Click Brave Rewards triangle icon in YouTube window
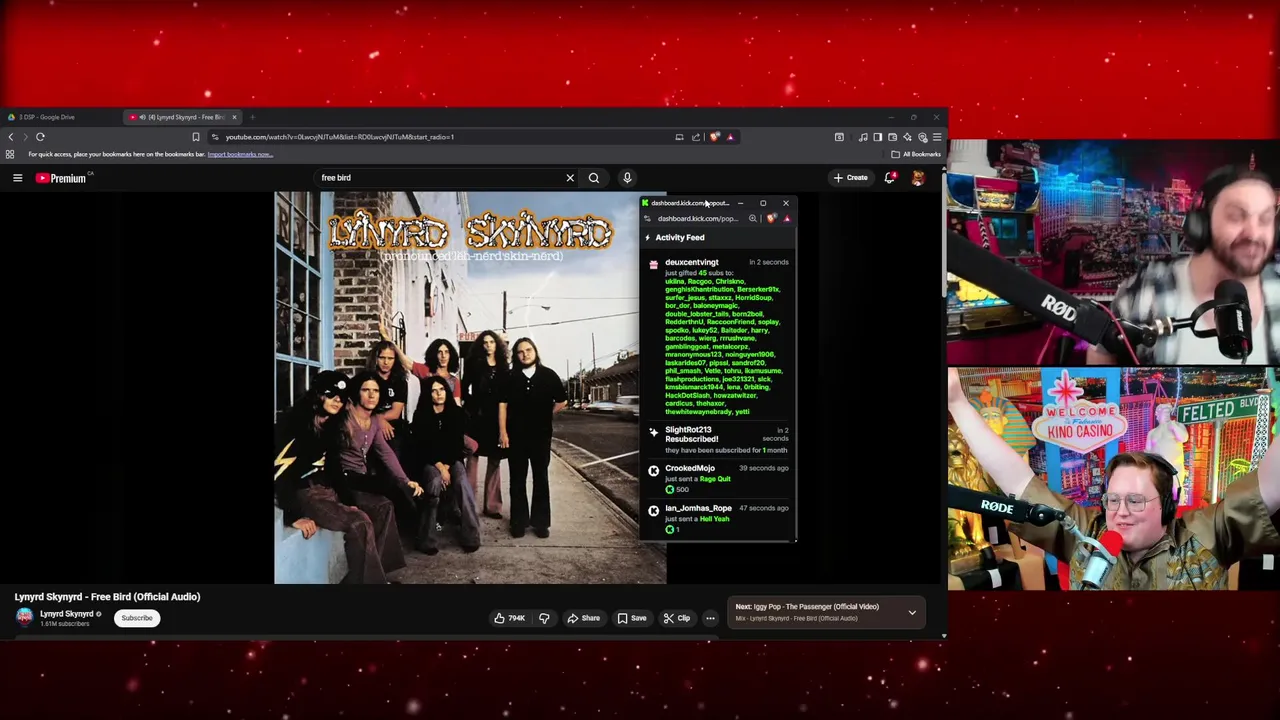This screenshot has width=1280, height=720. [x=730, y=137]
